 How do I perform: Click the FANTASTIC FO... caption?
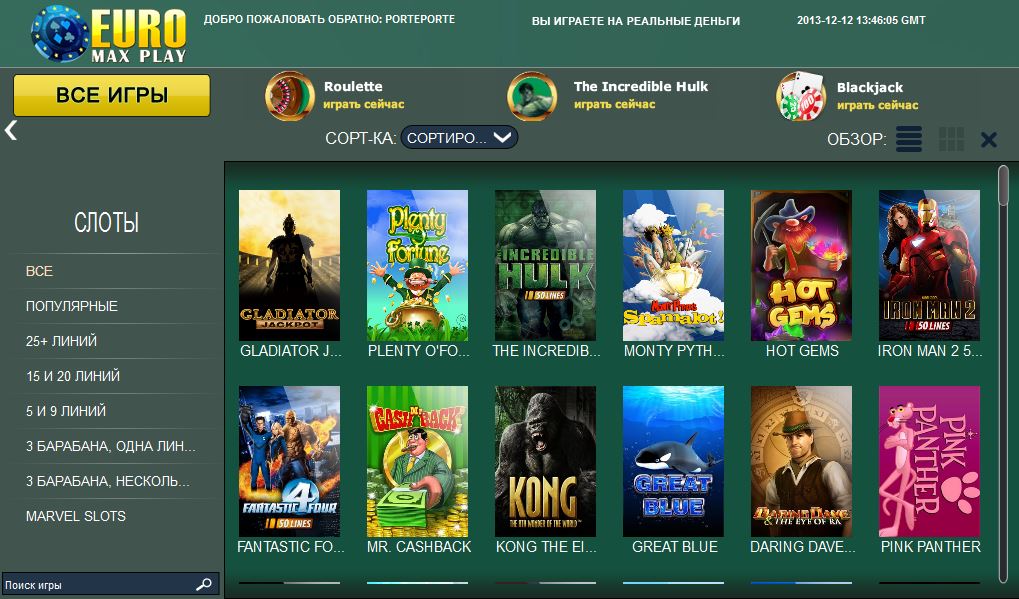pyautogui.click(x=290, y=547)
